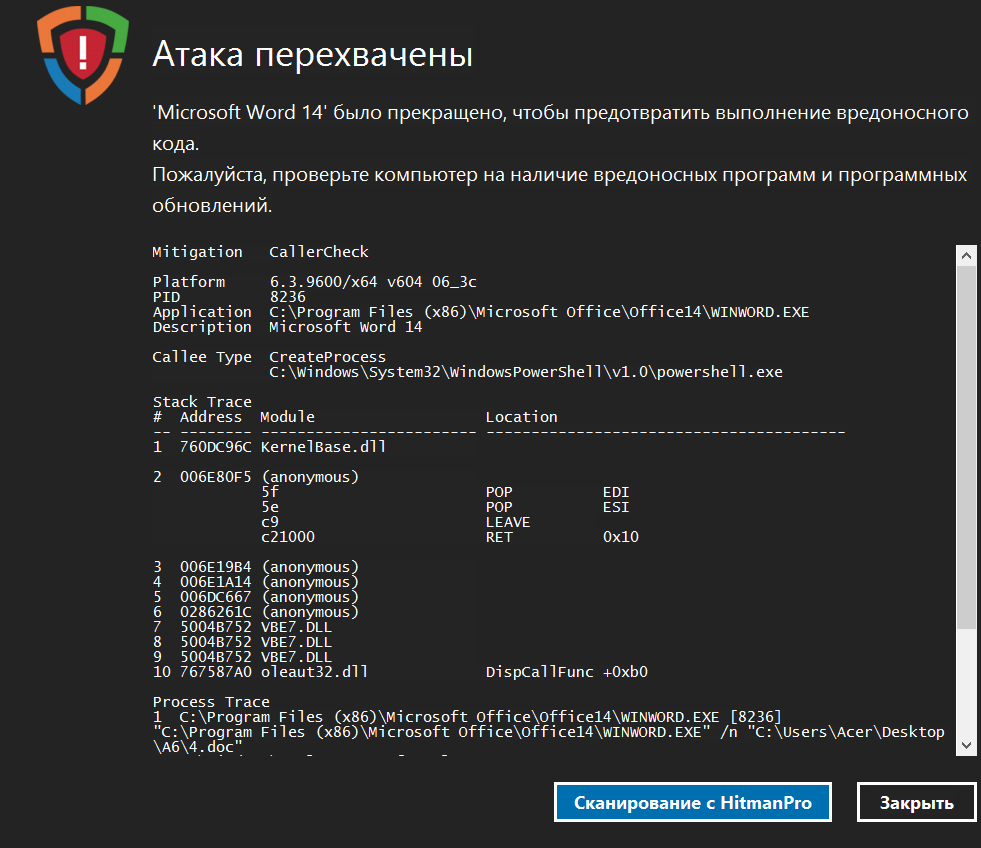The width and height of the screenshot is (981, 848).
Task: Click the 'DispCallFunc +0xb0' location
Action: click(567, 673)
